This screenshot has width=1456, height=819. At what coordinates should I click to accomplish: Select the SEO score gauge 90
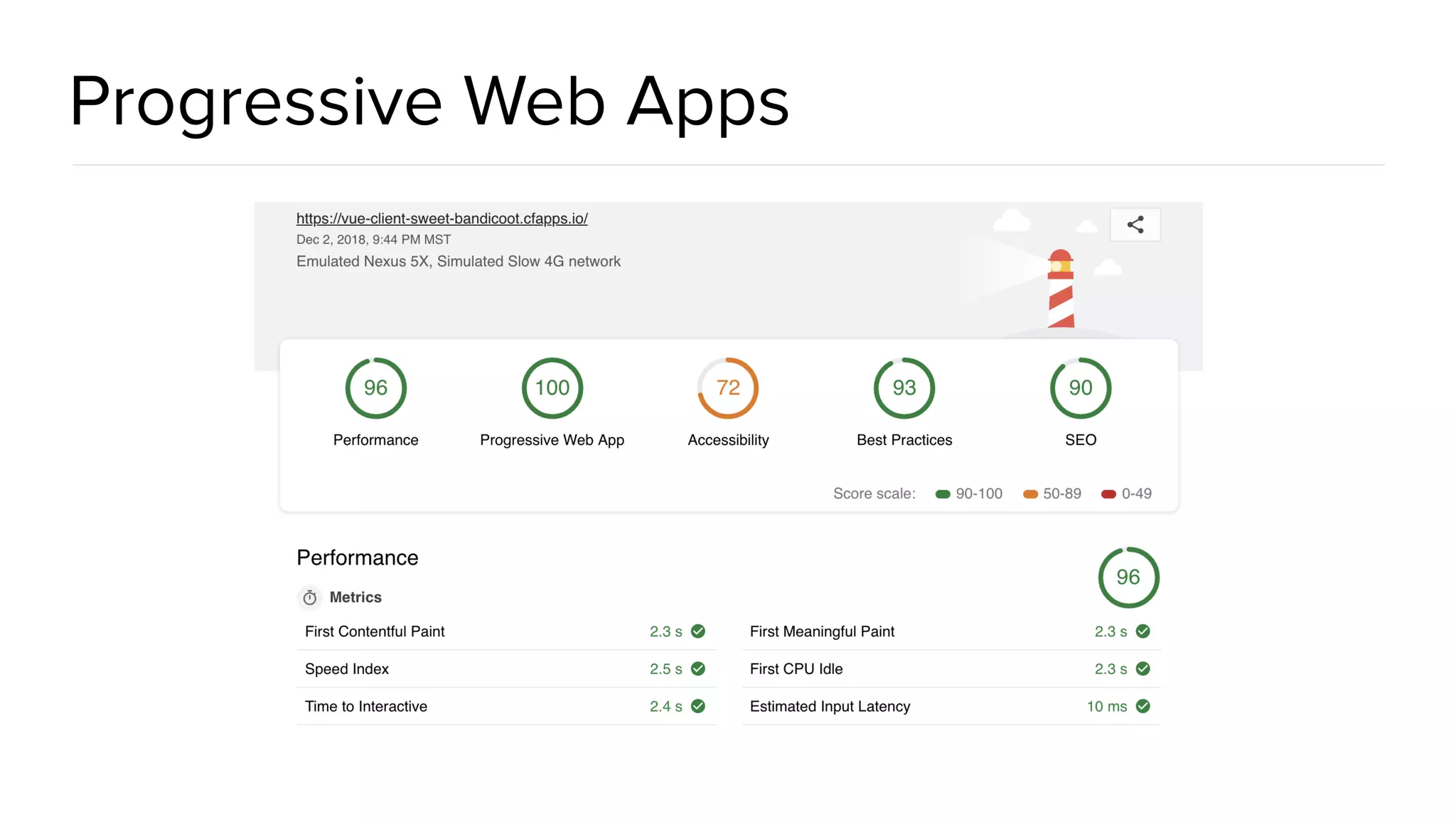[1081, 388]
